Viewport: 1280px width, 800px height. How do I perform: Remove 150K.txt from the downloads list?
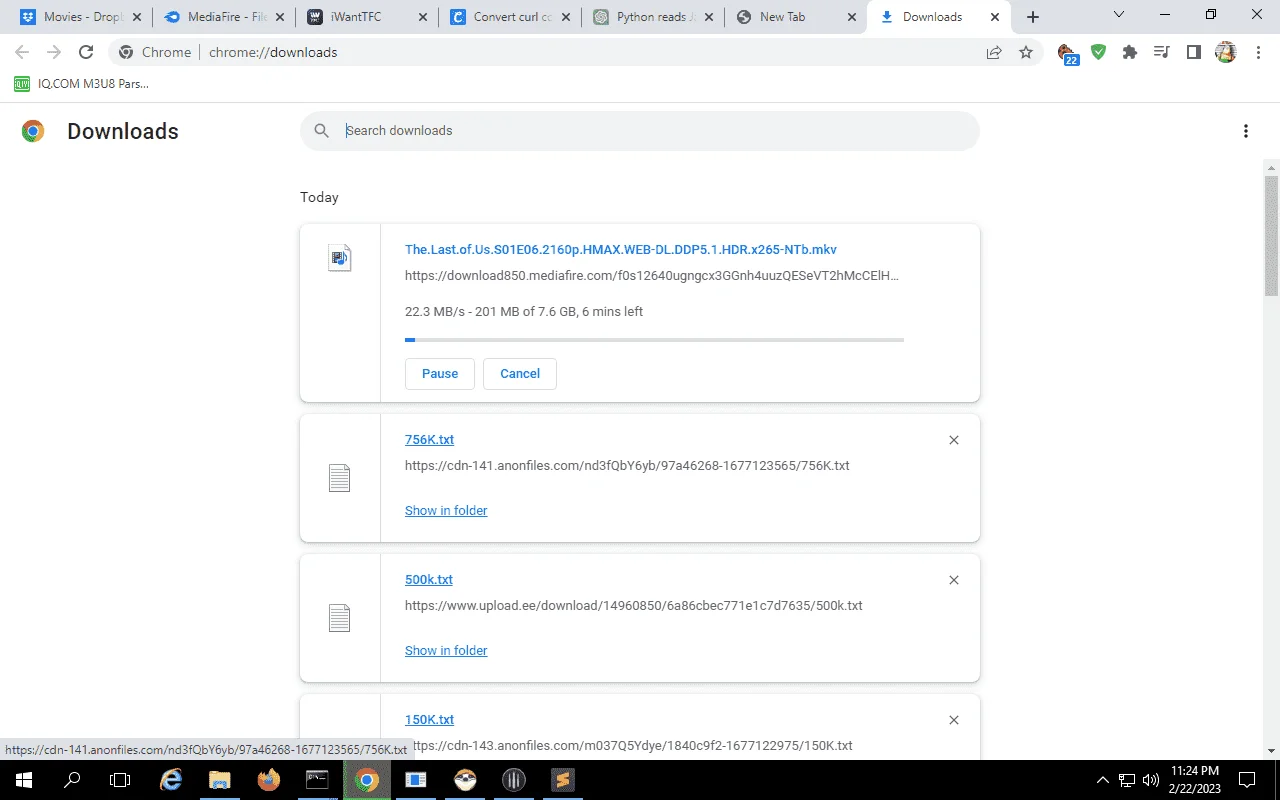click(x=954, y=720)
